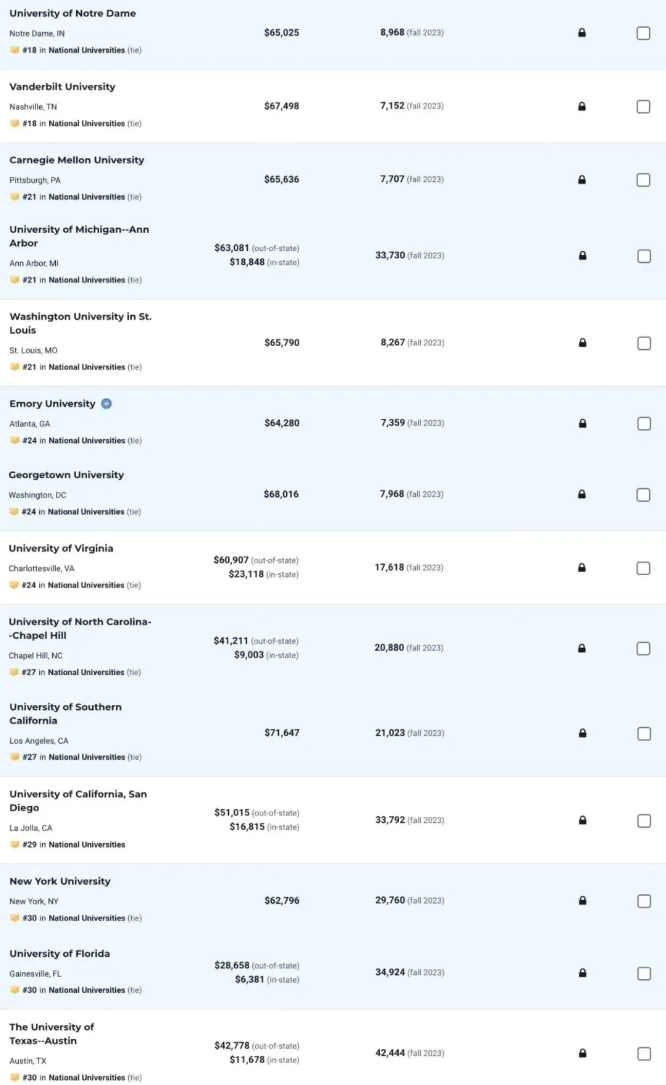Image resolution: width=666 pixels, height=1085 pixels.
Task: Open the Vanderbilt University link
Action: click(62, 86)
